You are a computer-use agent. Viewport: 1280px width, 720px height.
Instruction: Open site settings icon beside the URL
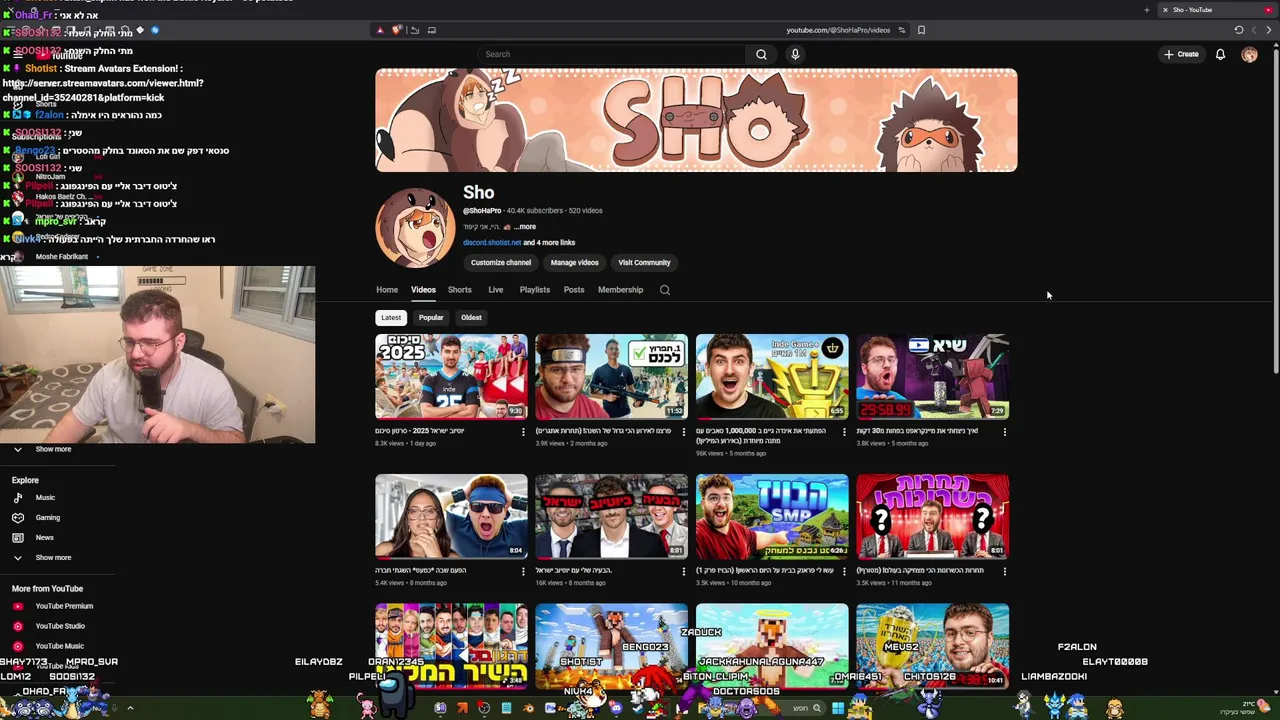tap(901, 30)
